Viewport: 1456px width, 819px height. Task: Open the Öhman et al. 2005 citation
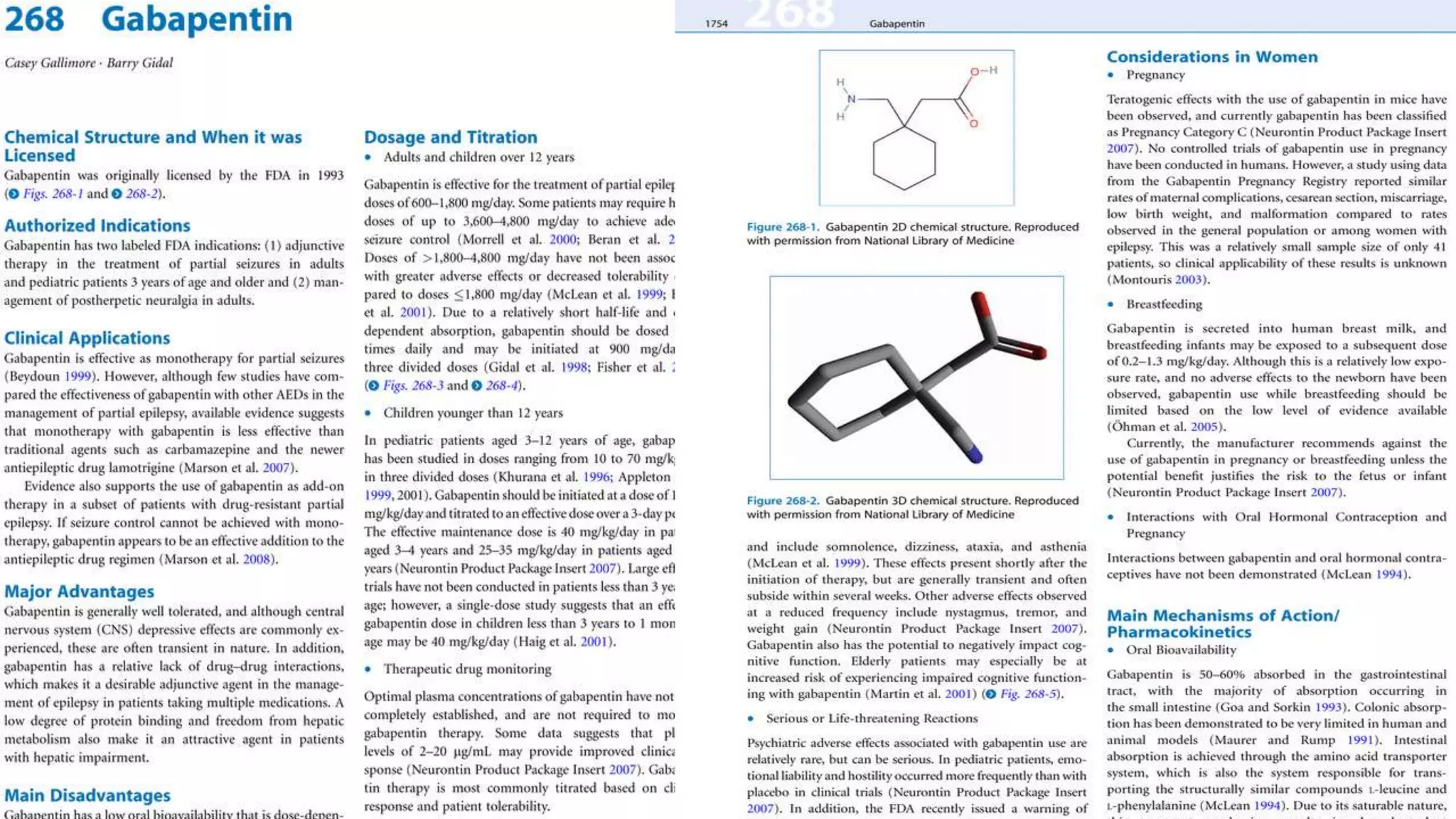click(x=1204, y=427)
